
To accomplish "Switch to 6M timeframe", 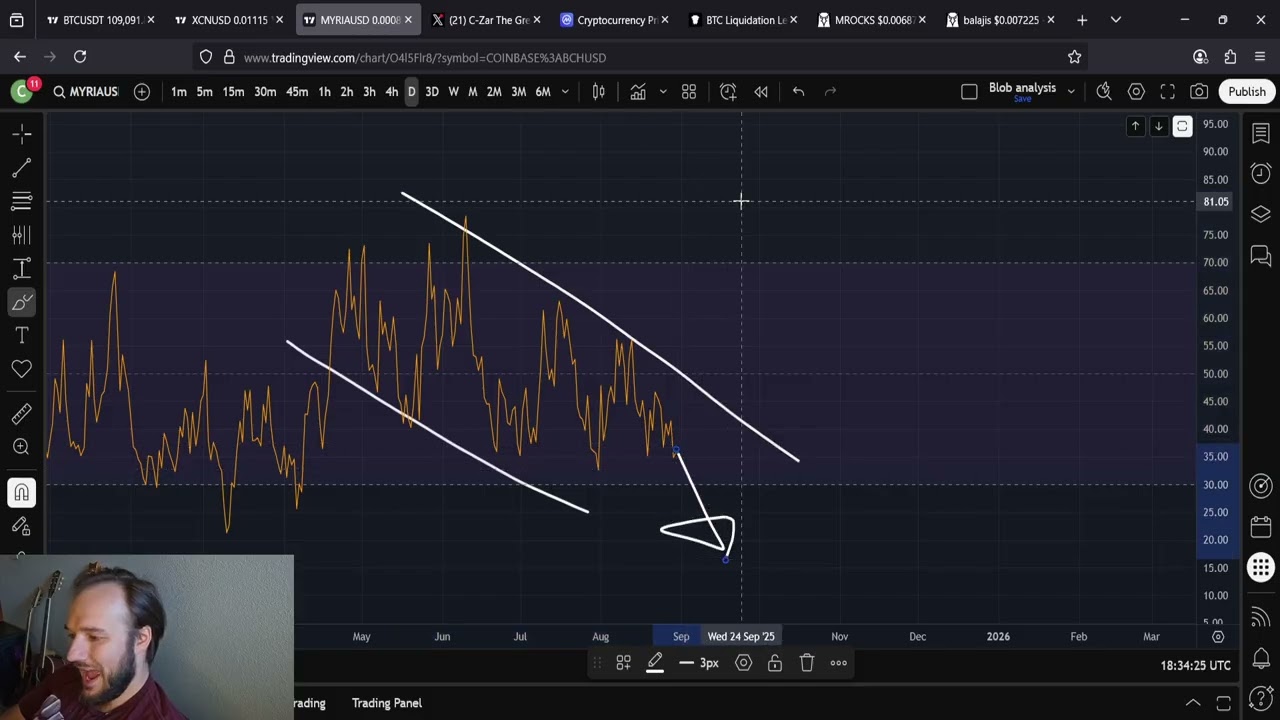I will tap(543, 91).
